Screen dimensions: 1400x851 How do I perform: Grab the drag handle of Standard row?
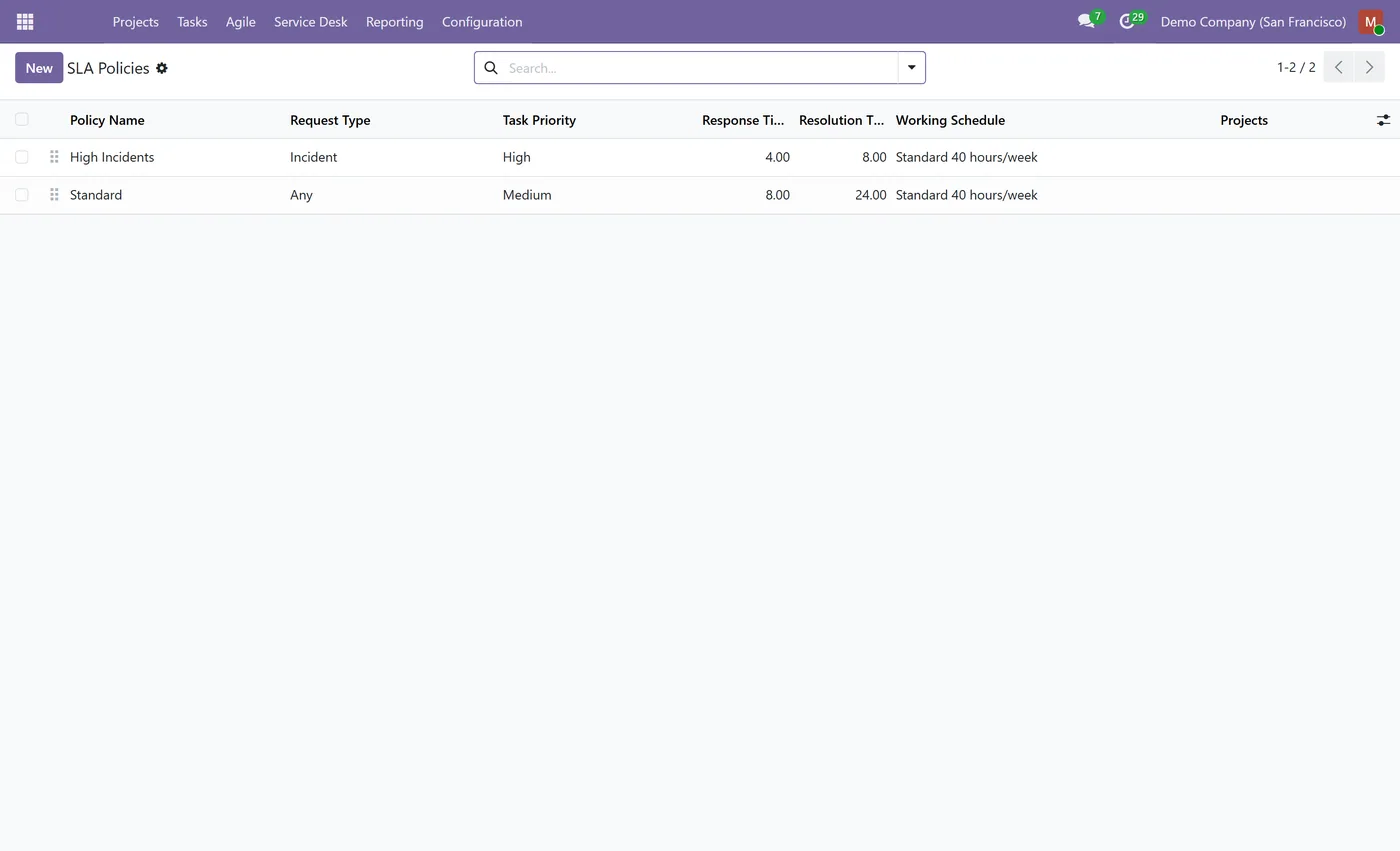point(54,195)
